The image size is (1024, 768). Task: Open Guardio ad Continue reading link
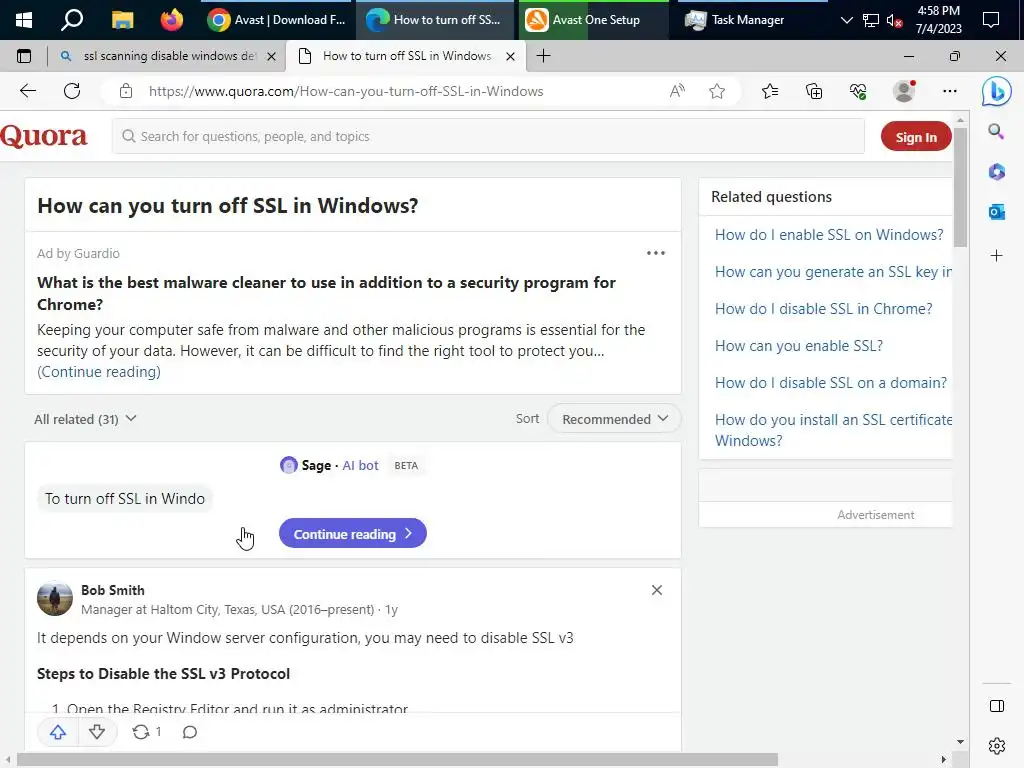[x=99, y=372]
